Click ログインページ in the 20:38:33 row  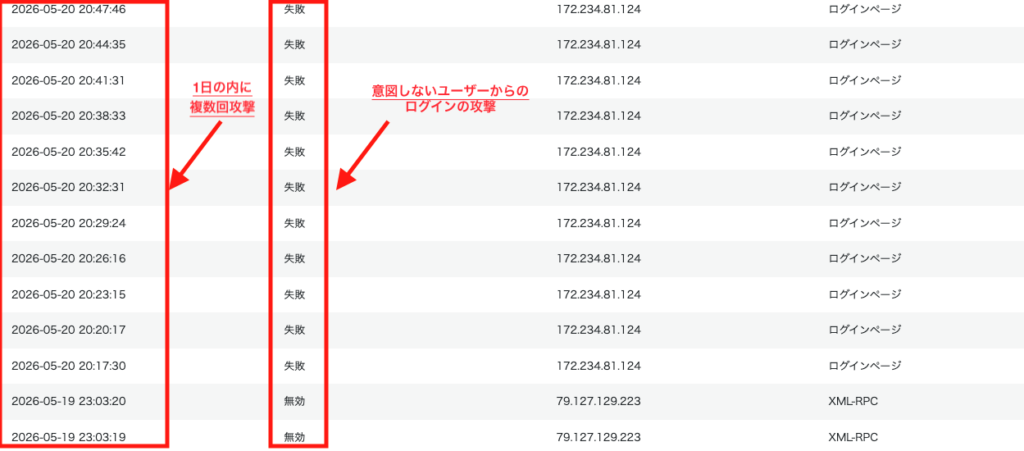(x=865, y=116)
